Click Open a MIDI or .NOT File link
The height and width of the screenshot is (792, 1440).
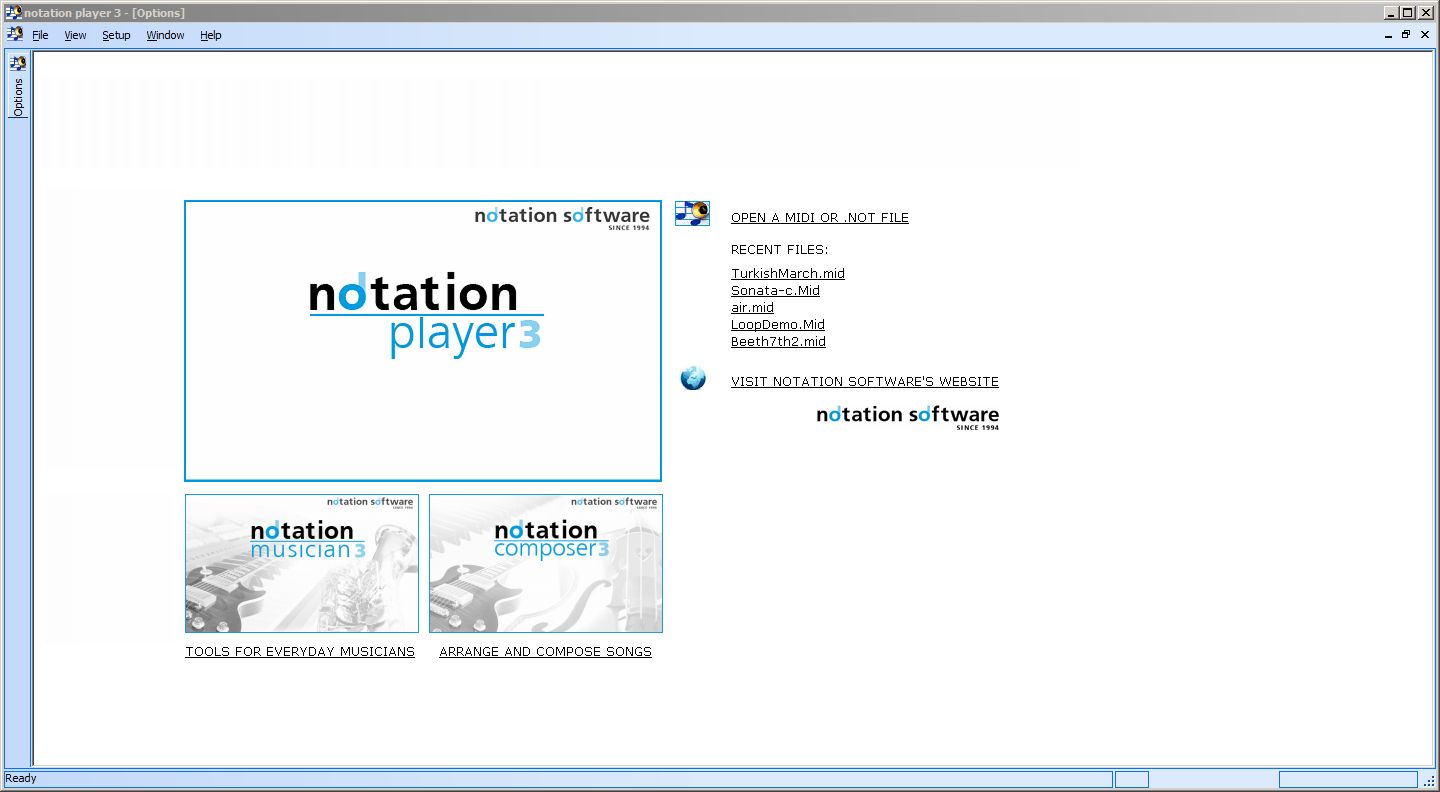tap(819, 218)
